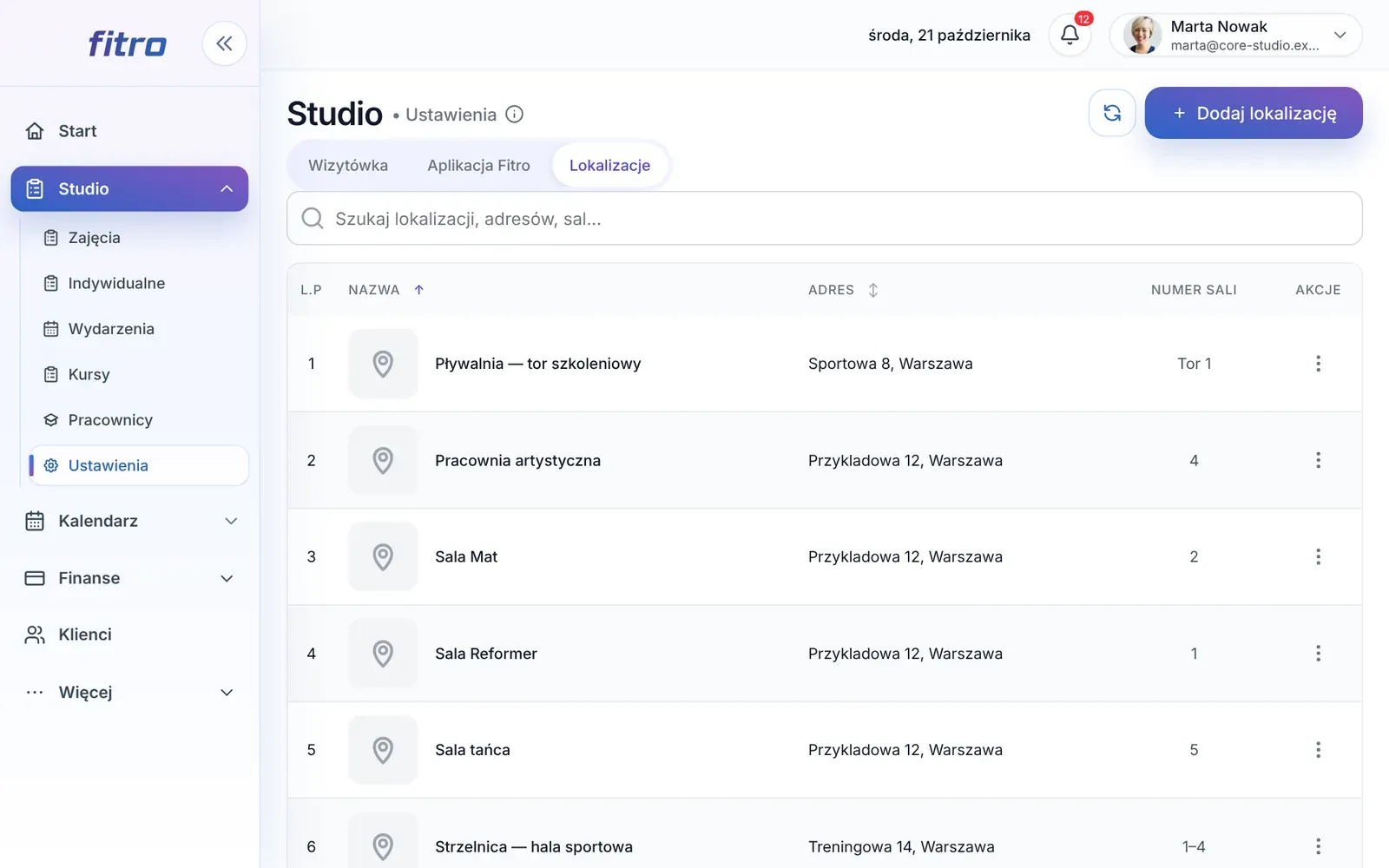Open actions menu for Strzelnica — hala sportowa
The image size is (1389, 868).
[x=1318, y=846]
